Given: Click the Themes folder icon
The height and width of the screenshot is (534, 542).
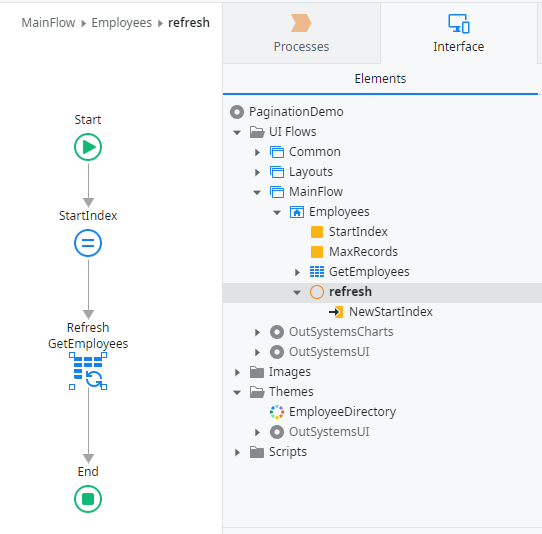Looking at the screenshot, I should pyautogui.click(x=257, y=392).
